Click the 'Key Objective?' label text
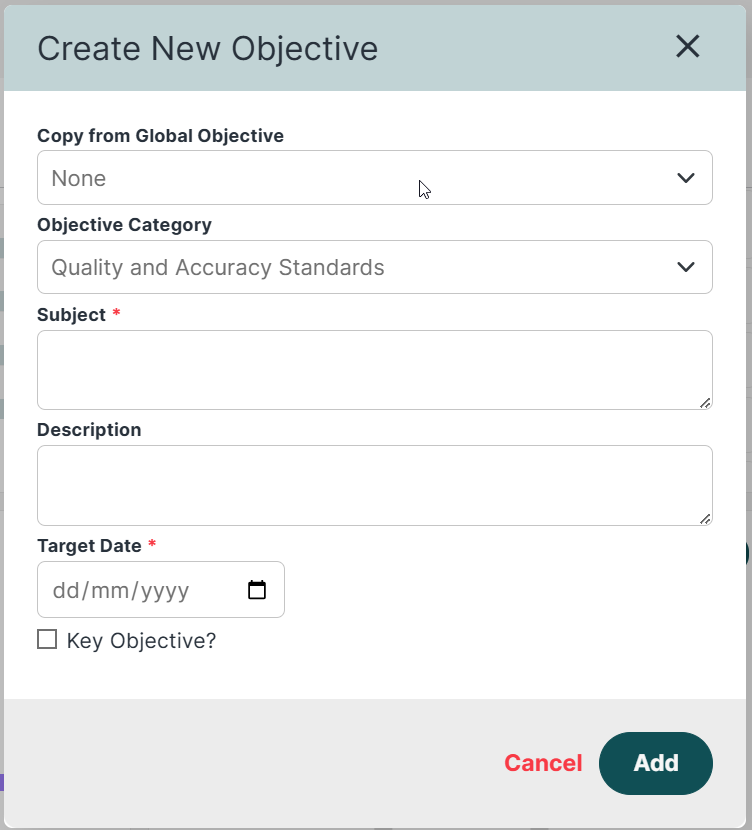Viewport: 752px width, 830px height. (x=141, y=641)
